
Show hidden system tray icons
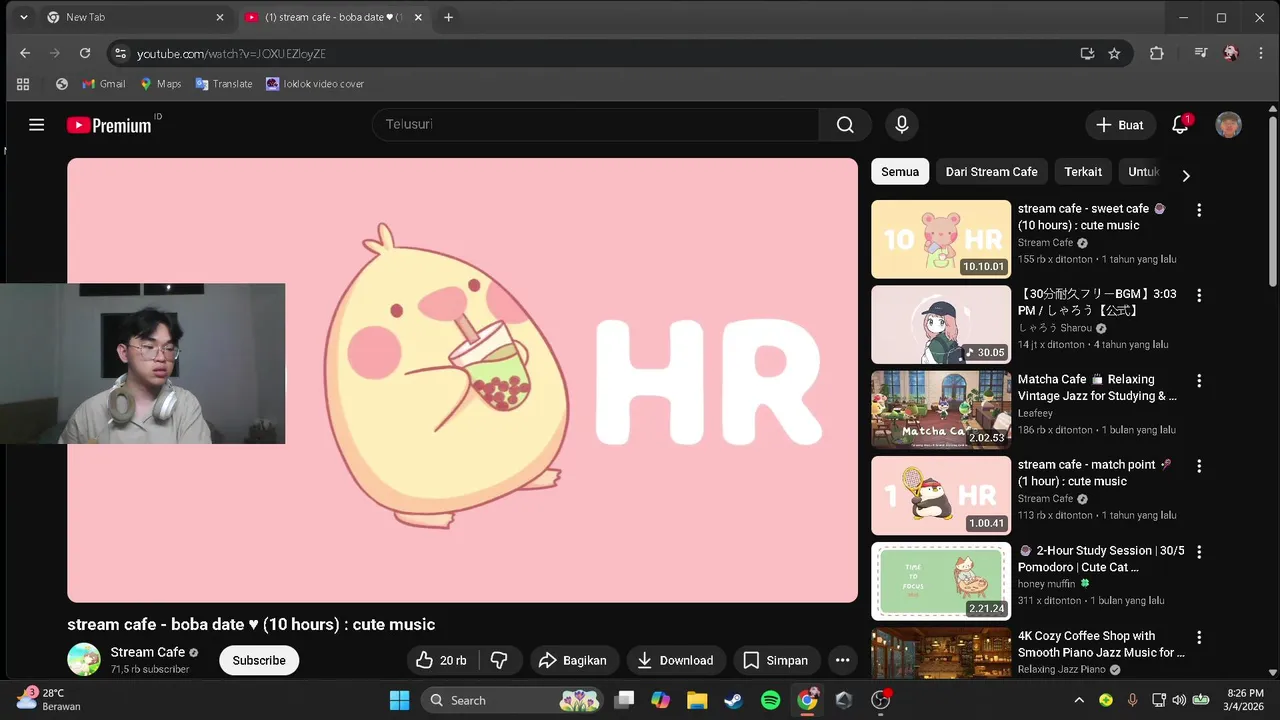1078,700
